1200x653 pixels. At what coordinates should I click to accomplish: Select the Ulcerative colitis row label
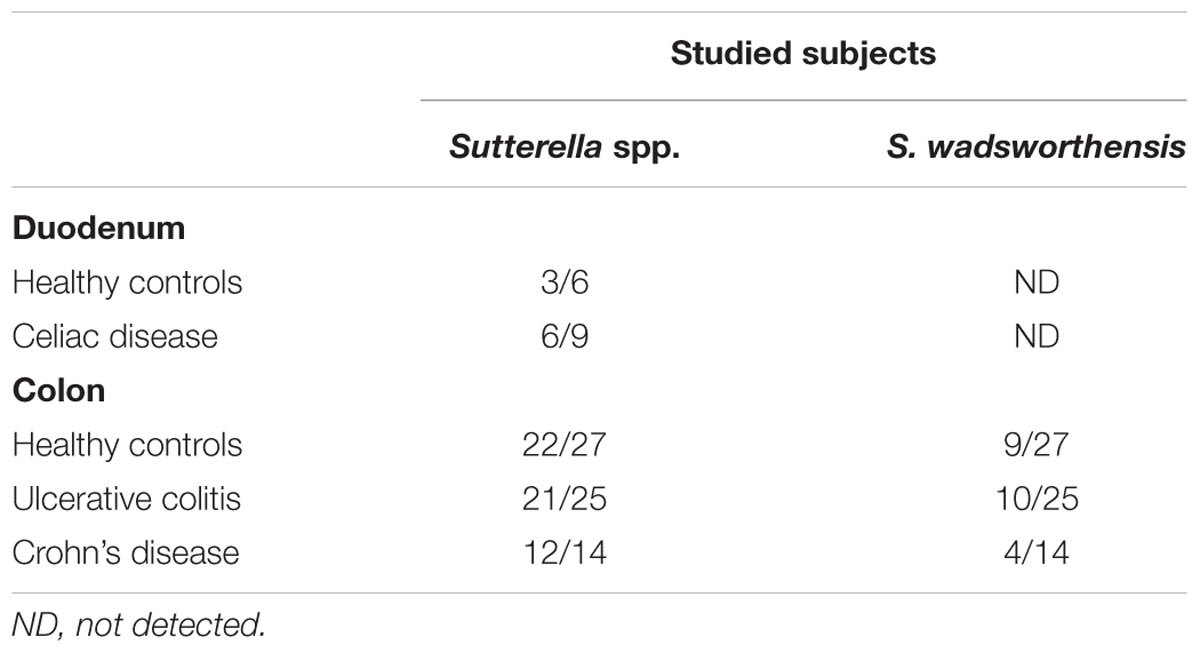click(126, 498)
